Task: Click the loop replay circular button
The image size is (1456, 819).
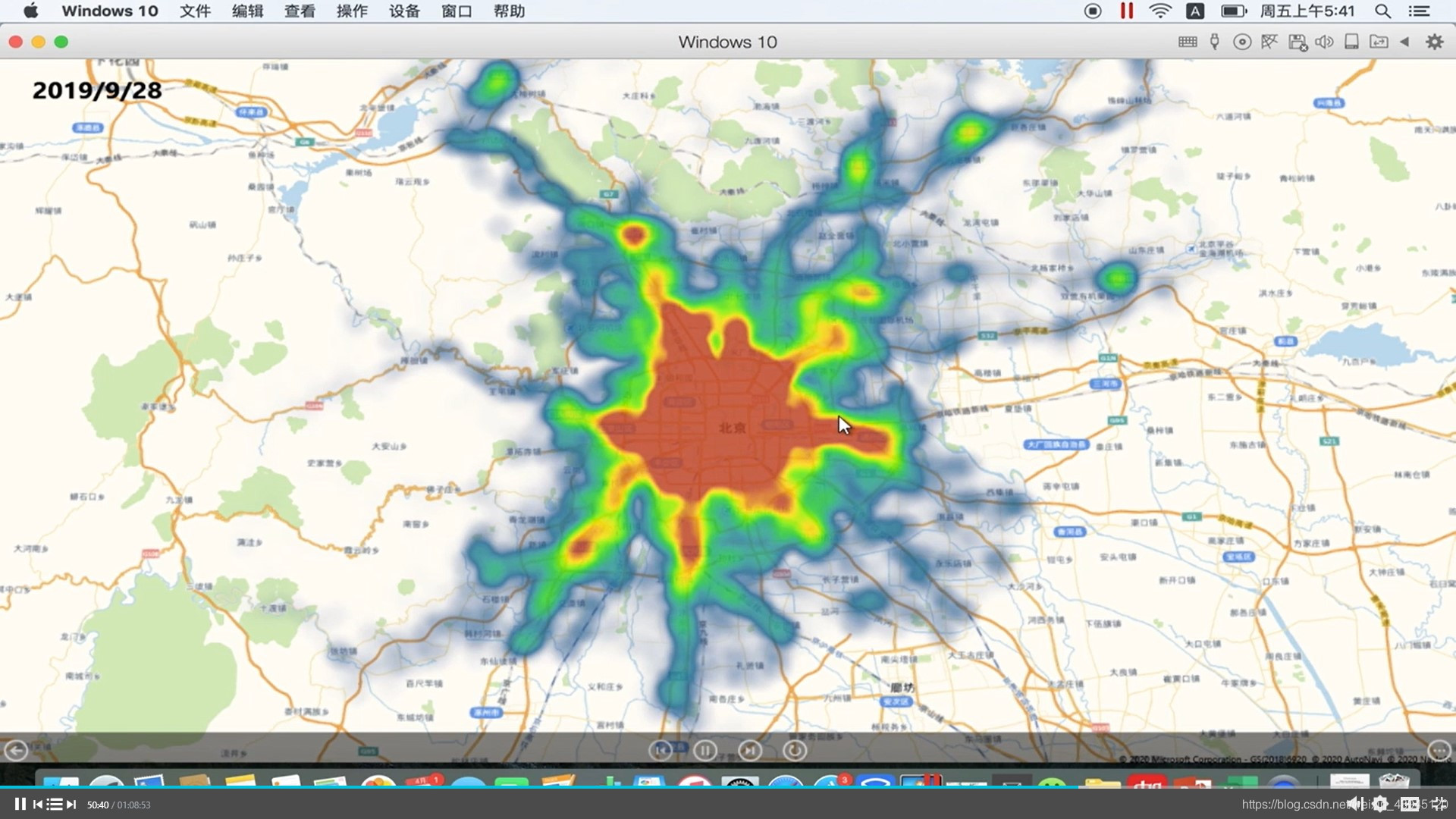Action: tap(795, 751)
